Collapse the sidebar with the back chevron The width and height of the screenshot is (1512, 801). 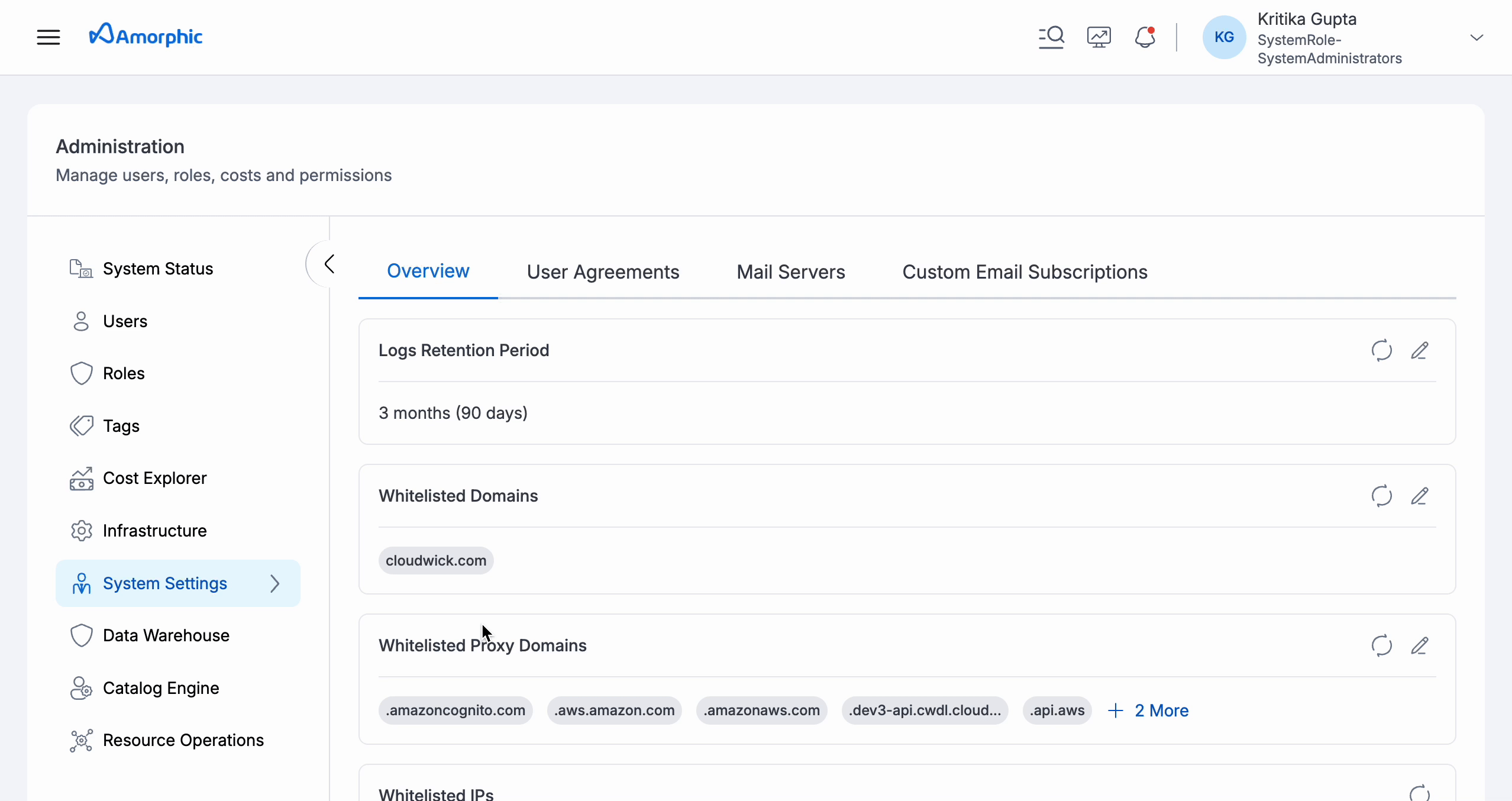329,264
